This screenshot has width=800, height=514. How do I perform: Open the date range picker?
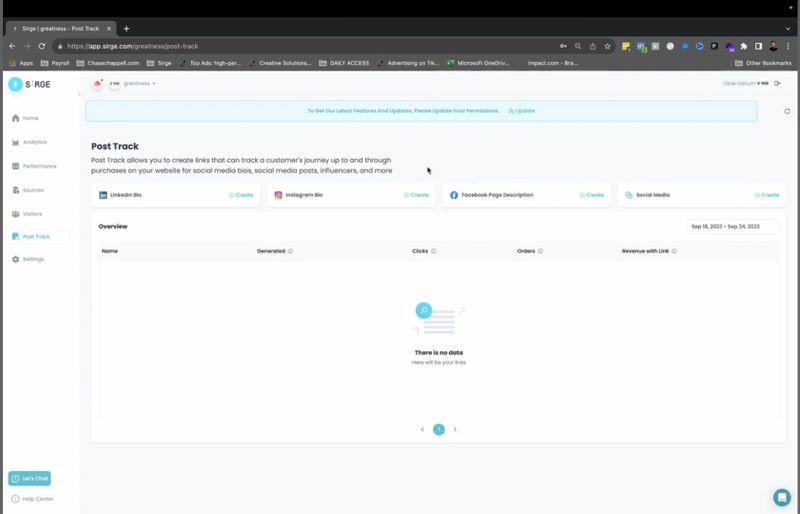pyautogui.click(x=732, y=227)
